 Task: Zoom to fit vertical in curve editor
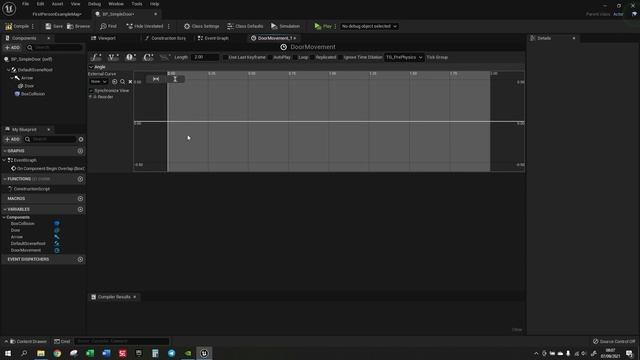tap(175, 79)
